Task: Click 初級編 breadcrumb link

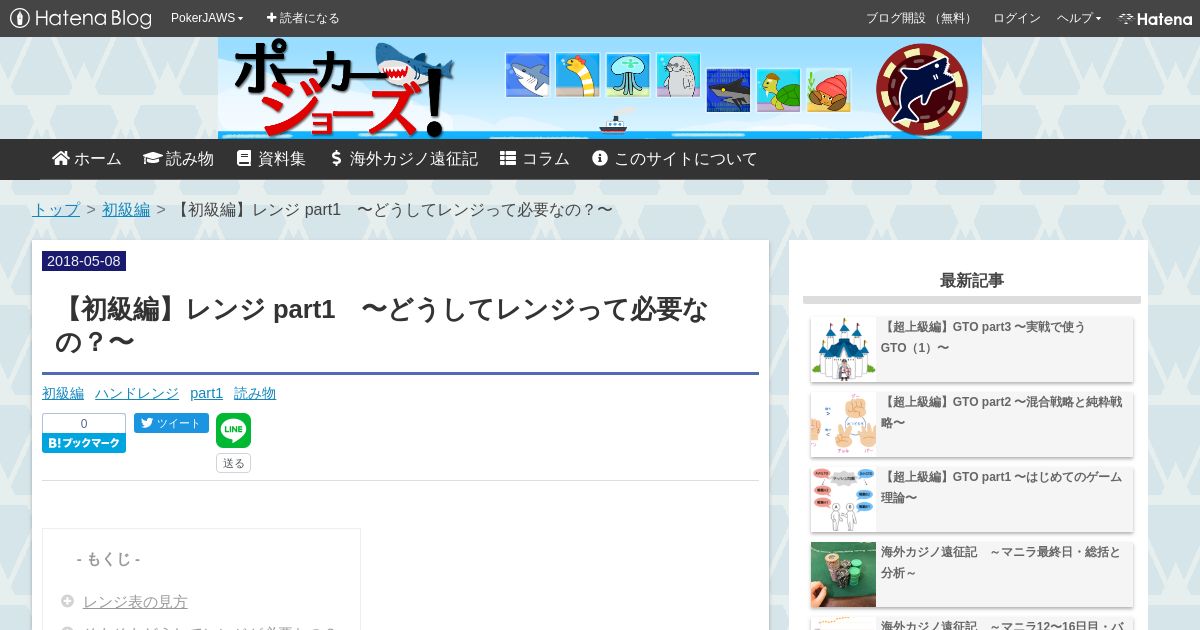Action: click(126, 210)
